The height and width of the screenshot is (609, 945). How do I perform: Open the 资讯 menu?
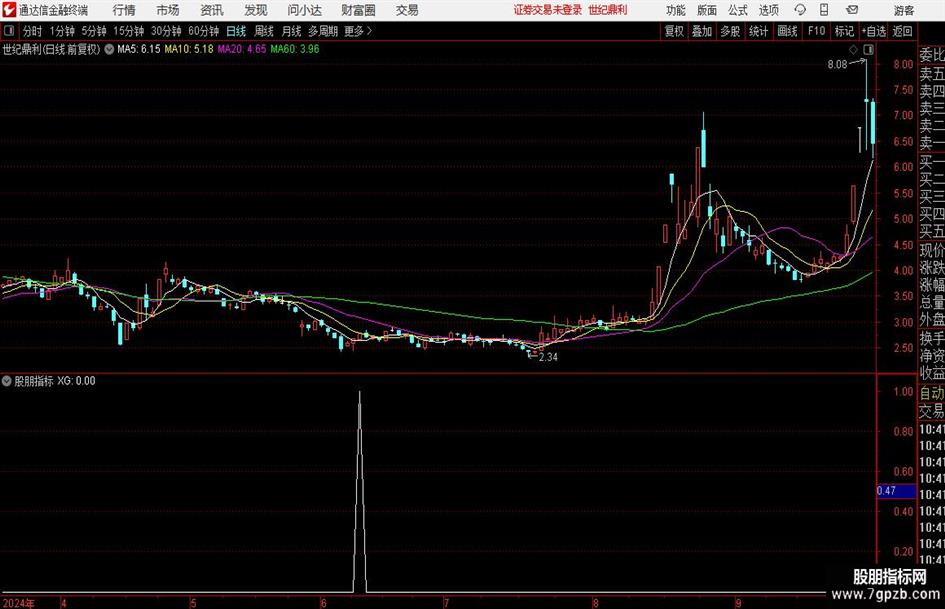point(212,10)
